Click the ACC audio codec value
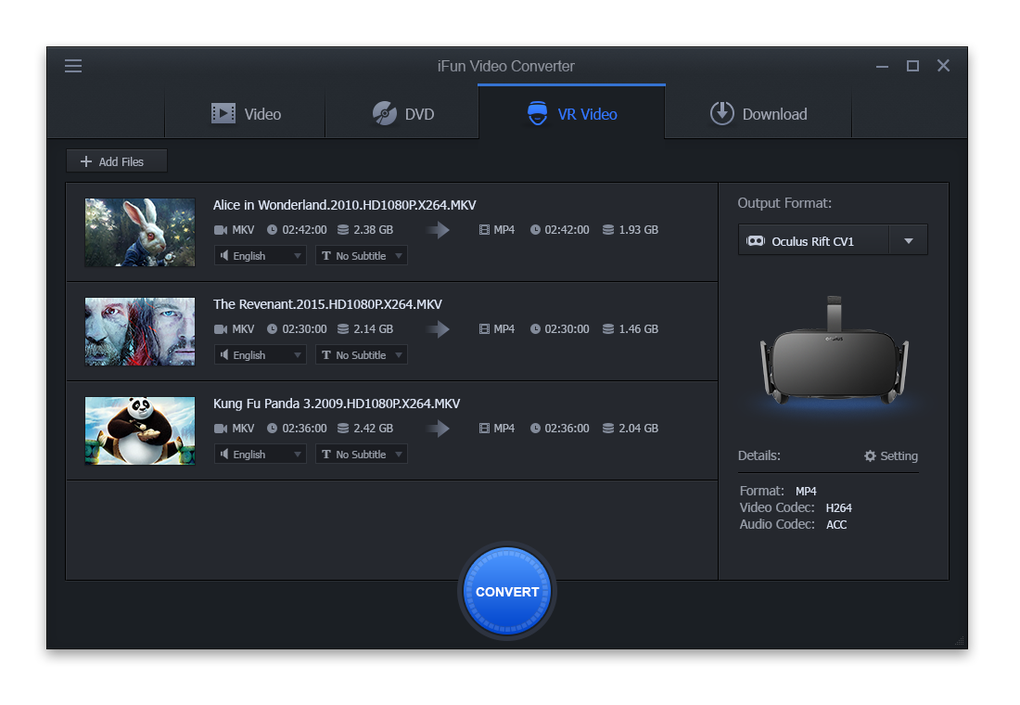The height and width of the screenshot is (705, 1020). pos(837,525)
